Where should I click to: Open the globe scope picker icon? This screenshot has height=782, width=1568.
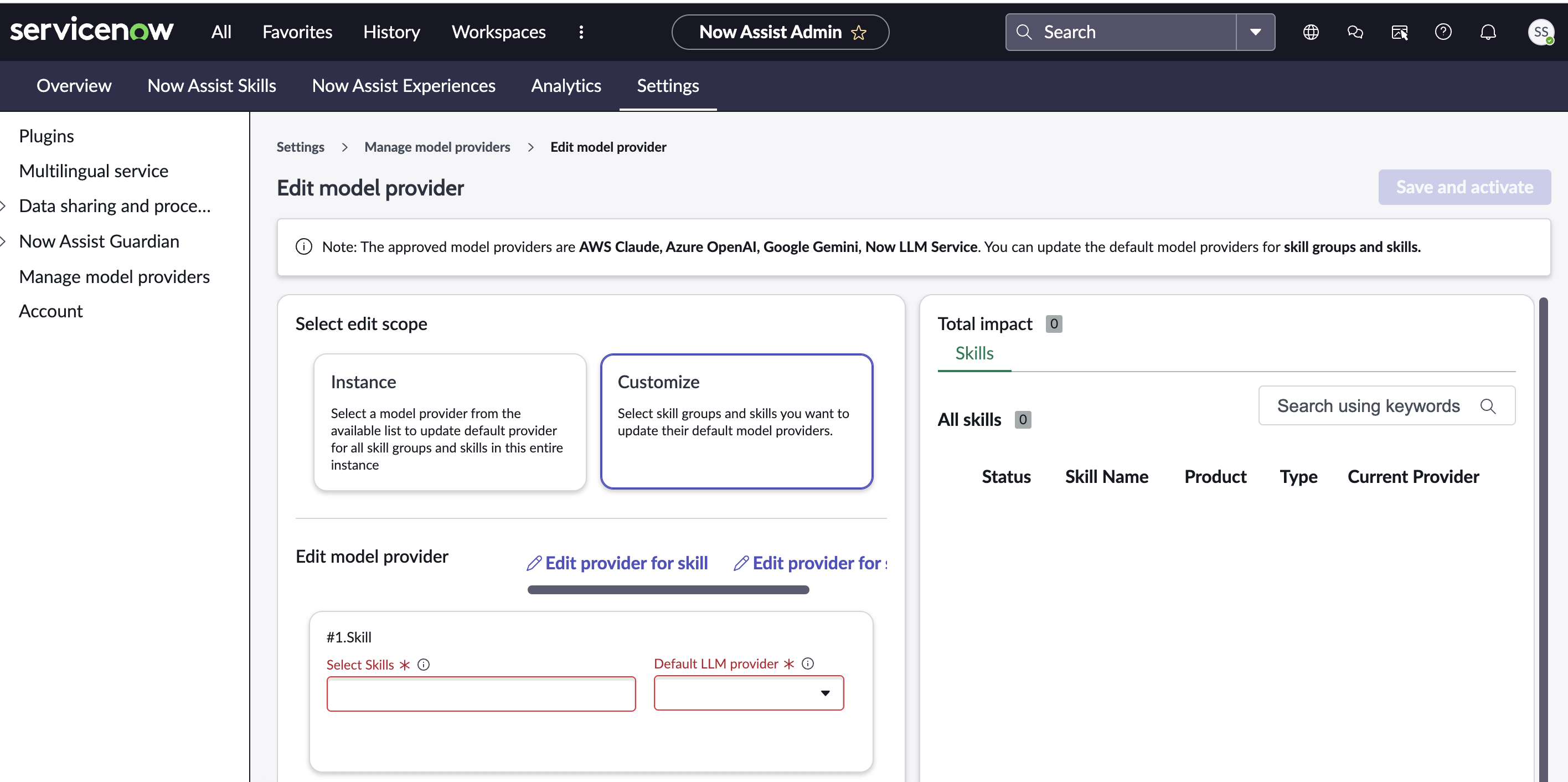pos(1311,32)
